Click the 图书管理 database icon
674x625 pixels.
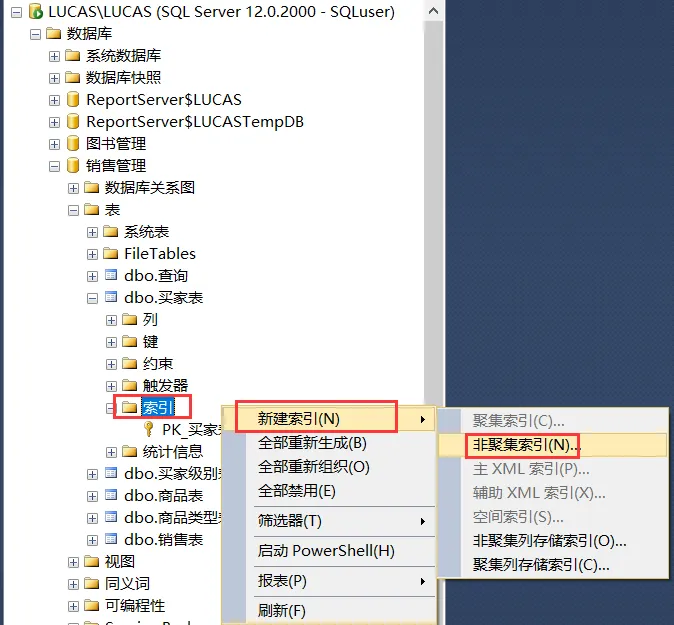(73, 144)
